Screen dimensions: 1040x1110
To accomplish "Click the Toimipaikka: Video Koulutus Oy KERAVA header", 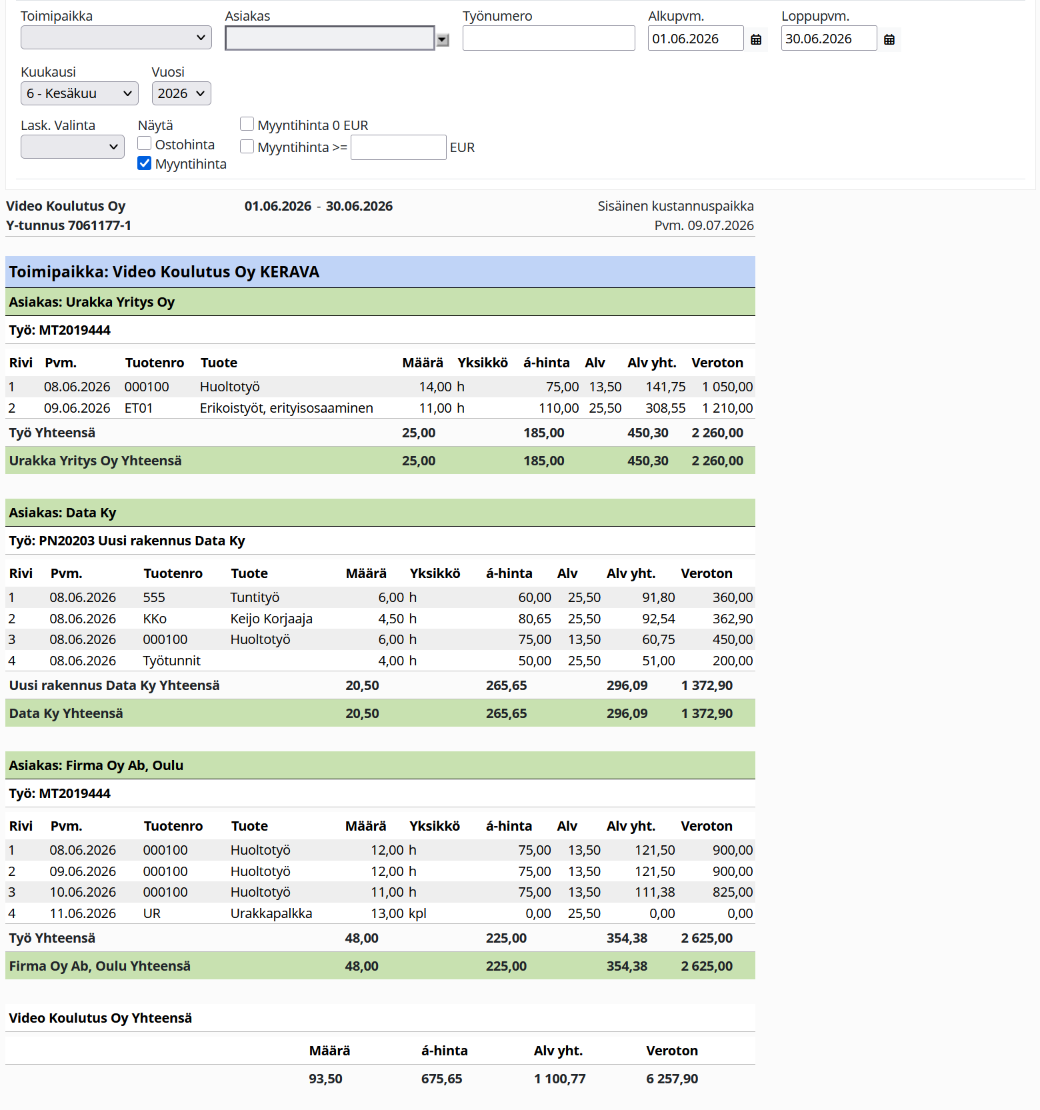I will pos(380,272).
